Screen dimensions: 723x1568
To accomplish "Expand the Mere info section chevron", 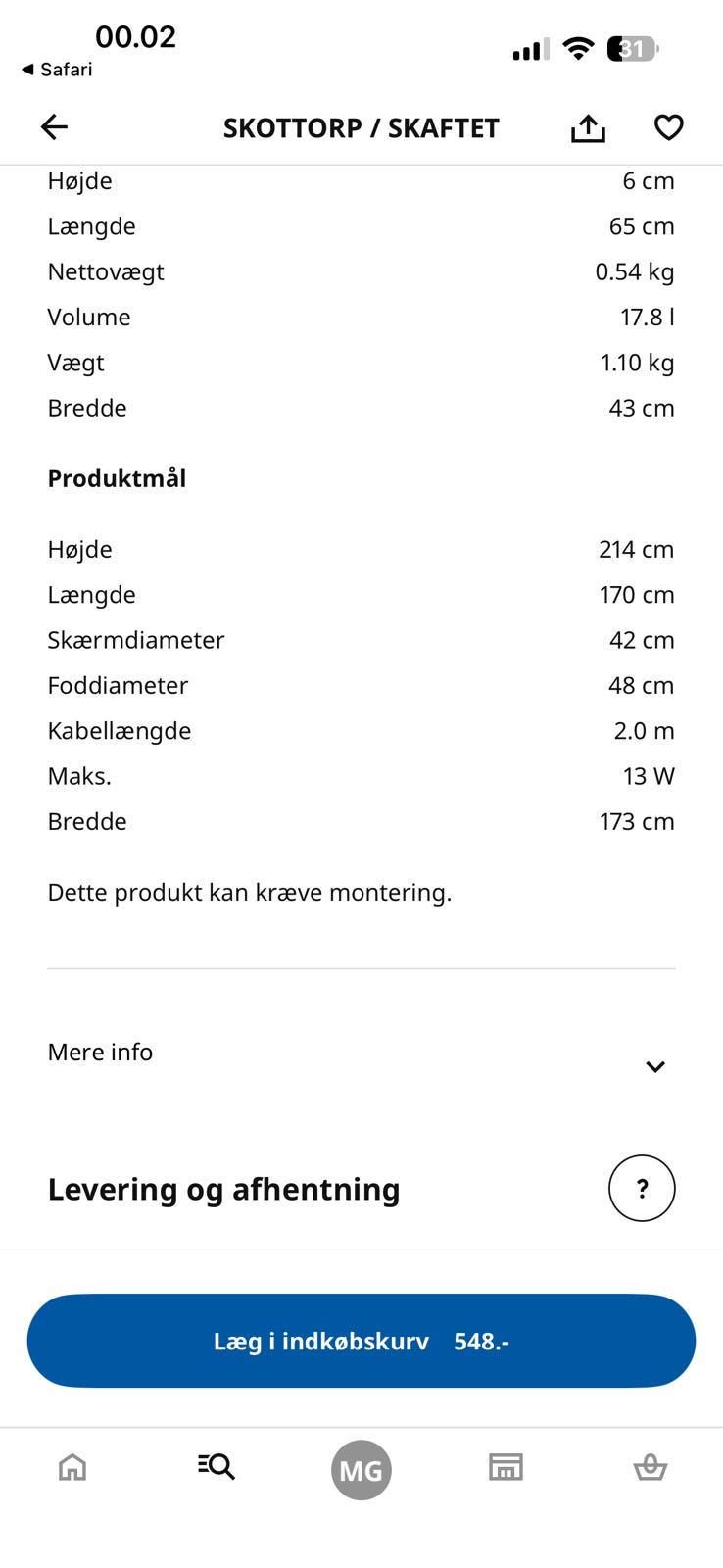I will pos(655,1066).
